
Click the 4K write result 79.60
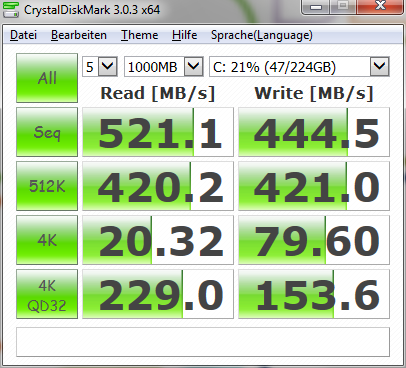click(314, 240)
